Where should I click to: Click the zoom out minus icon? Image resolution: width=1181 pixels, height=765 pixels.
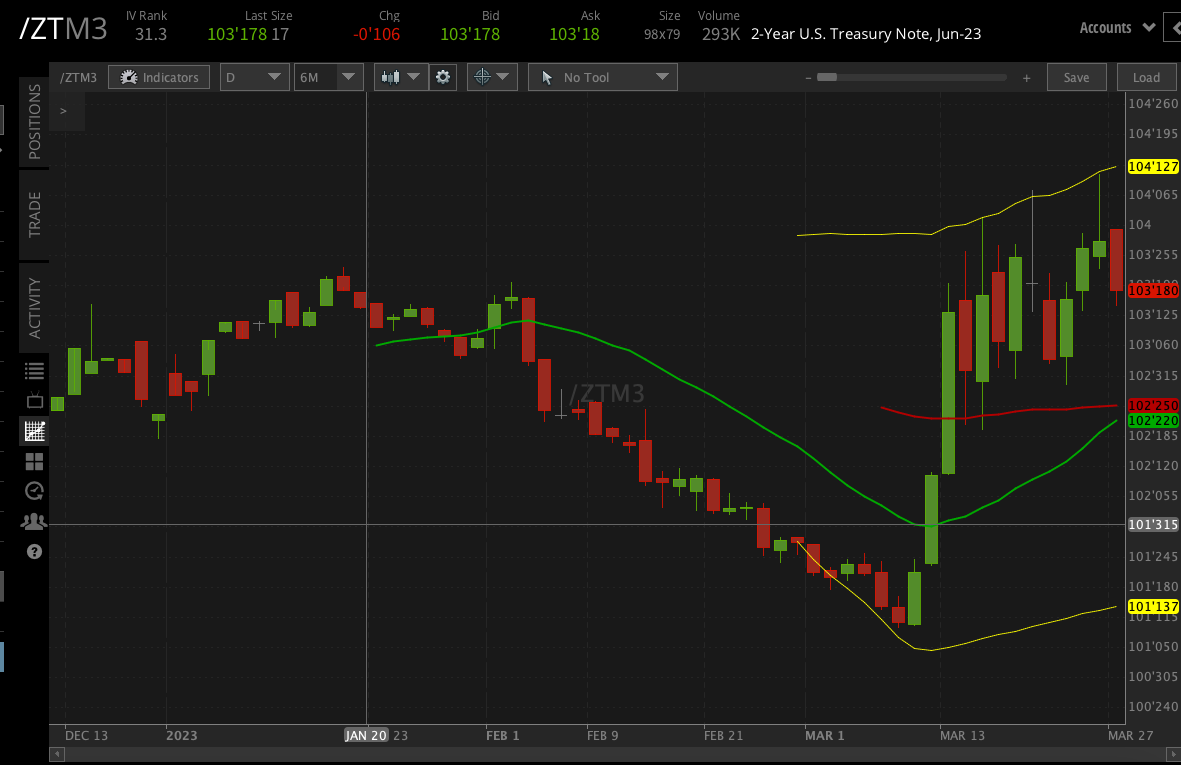(808, 78)
